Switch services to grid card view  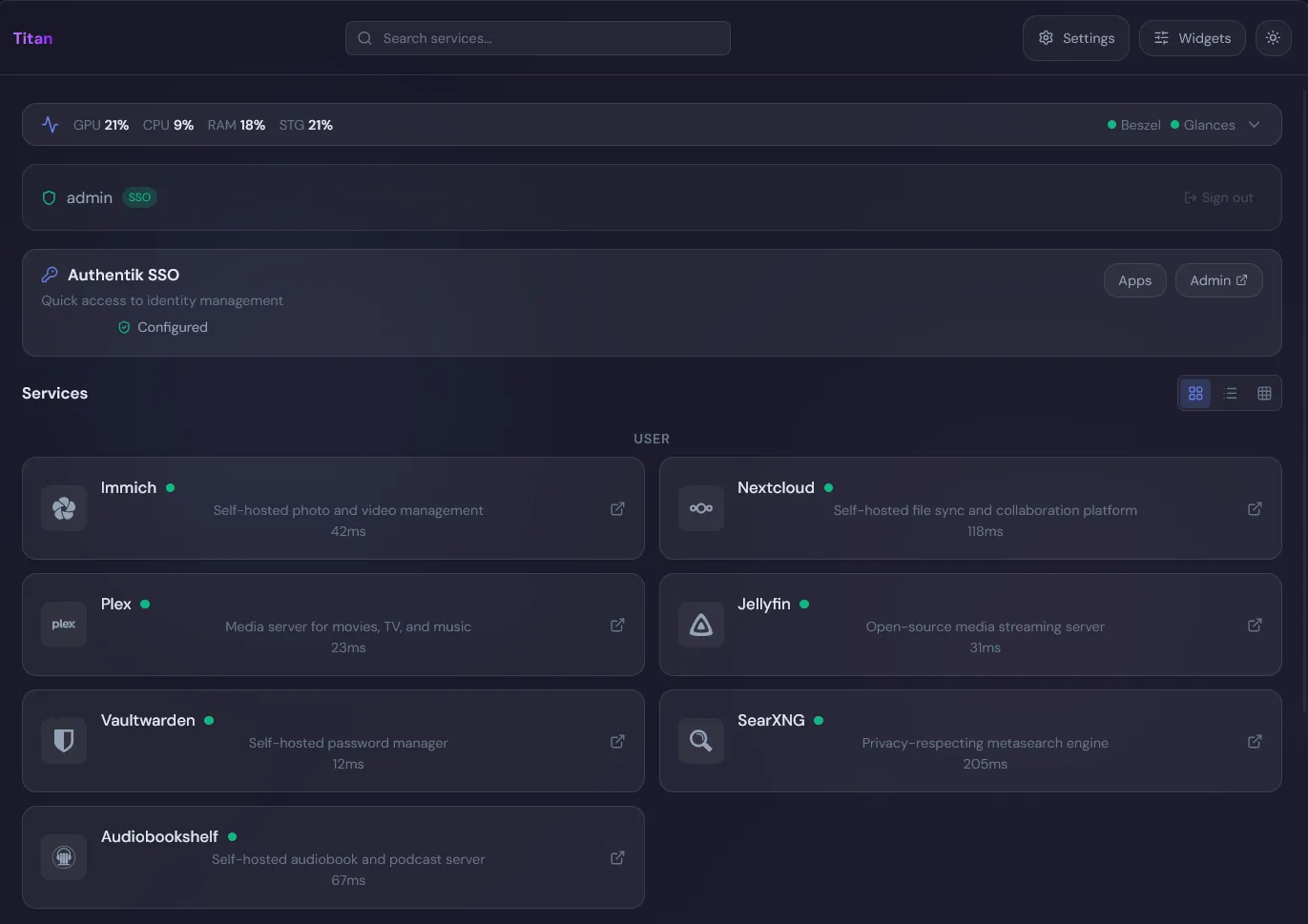click(x=1195, y=393)
